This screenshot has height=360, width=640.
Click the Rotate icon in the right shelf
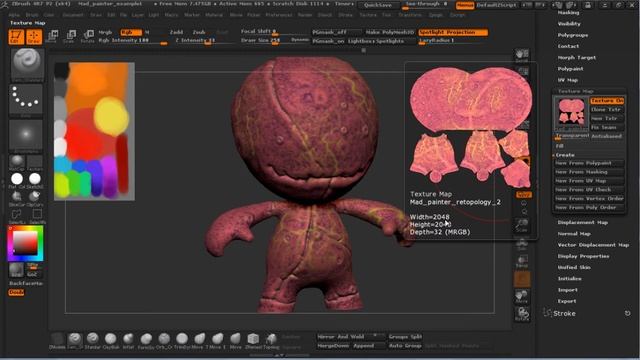(522, 314)
